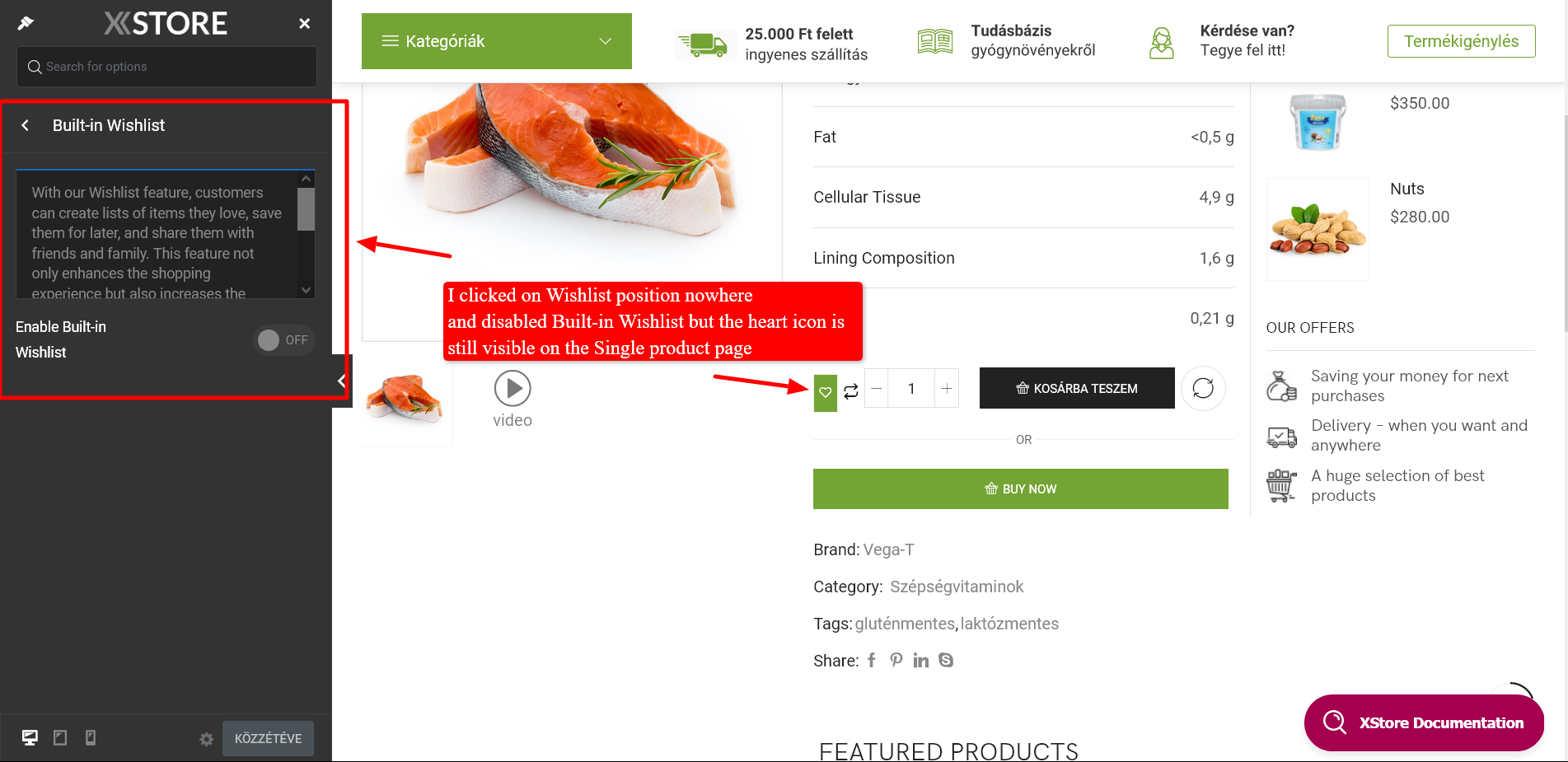
Task: Play the product video
Action: (x=513, y=388)
